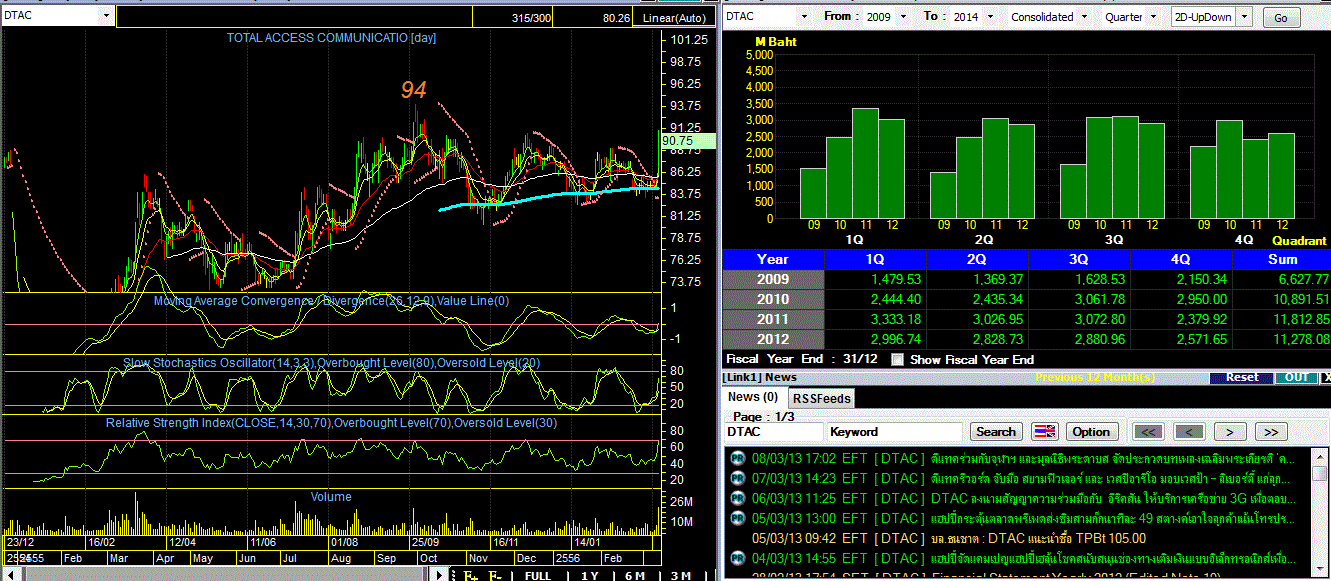Open the financials panel's DTAC symbol dropdown
The height and width of the screenshot is (581, 1331).
[x=802, y=17]
